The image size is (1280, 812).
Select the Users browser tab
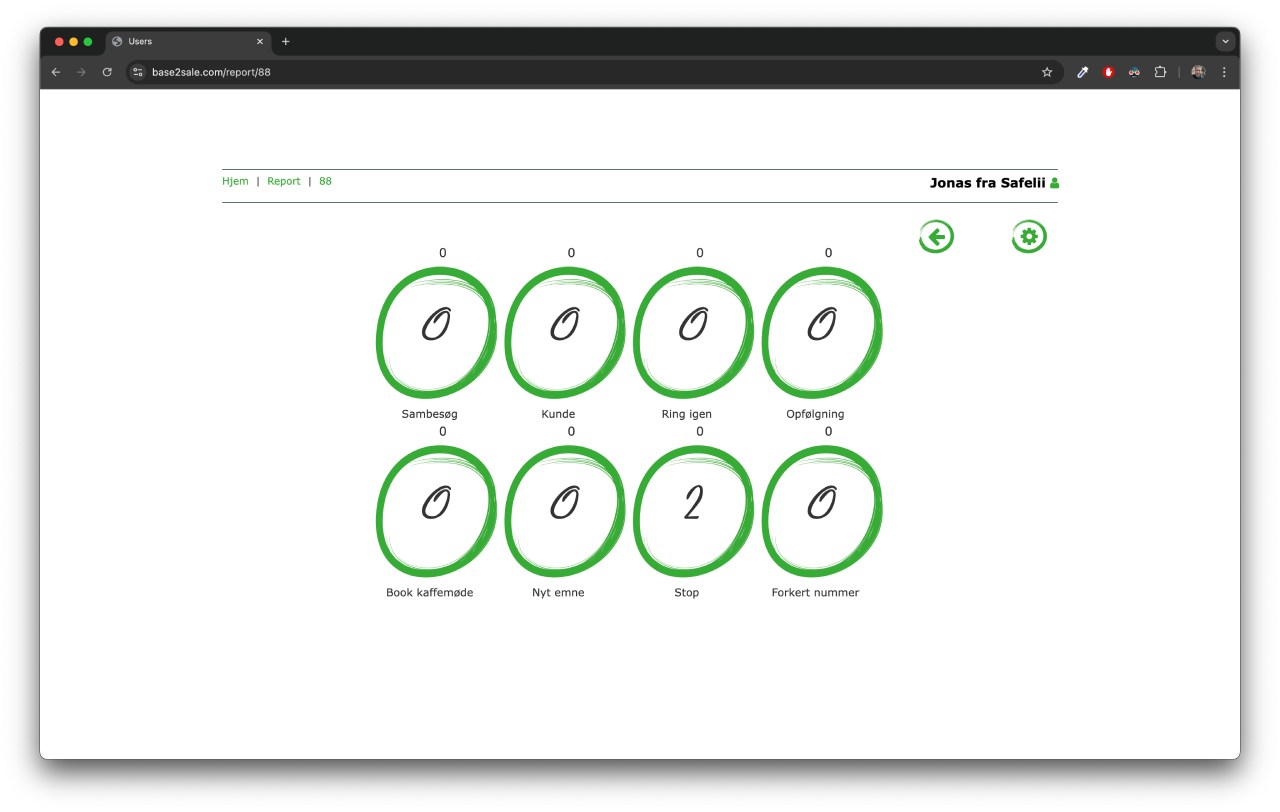pos(185,42)
